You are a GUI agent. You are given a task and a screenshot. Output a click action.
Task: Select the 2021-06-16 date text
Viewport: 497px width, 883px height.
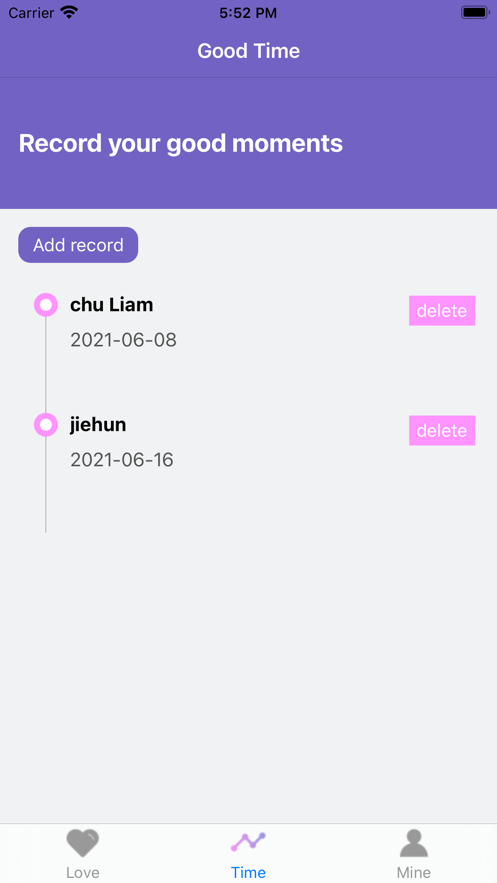coord(122,460)
